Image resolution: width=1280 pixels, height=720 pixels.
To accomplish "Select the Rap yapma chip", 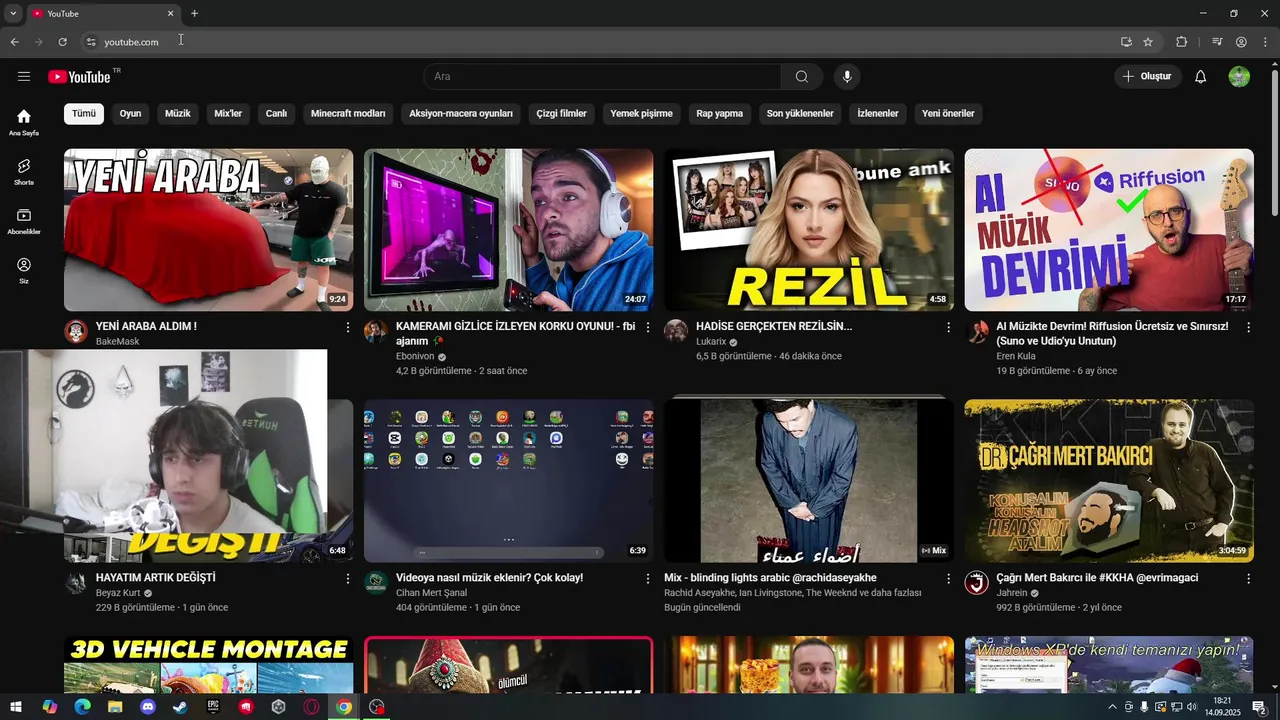I will pos(720,114).
